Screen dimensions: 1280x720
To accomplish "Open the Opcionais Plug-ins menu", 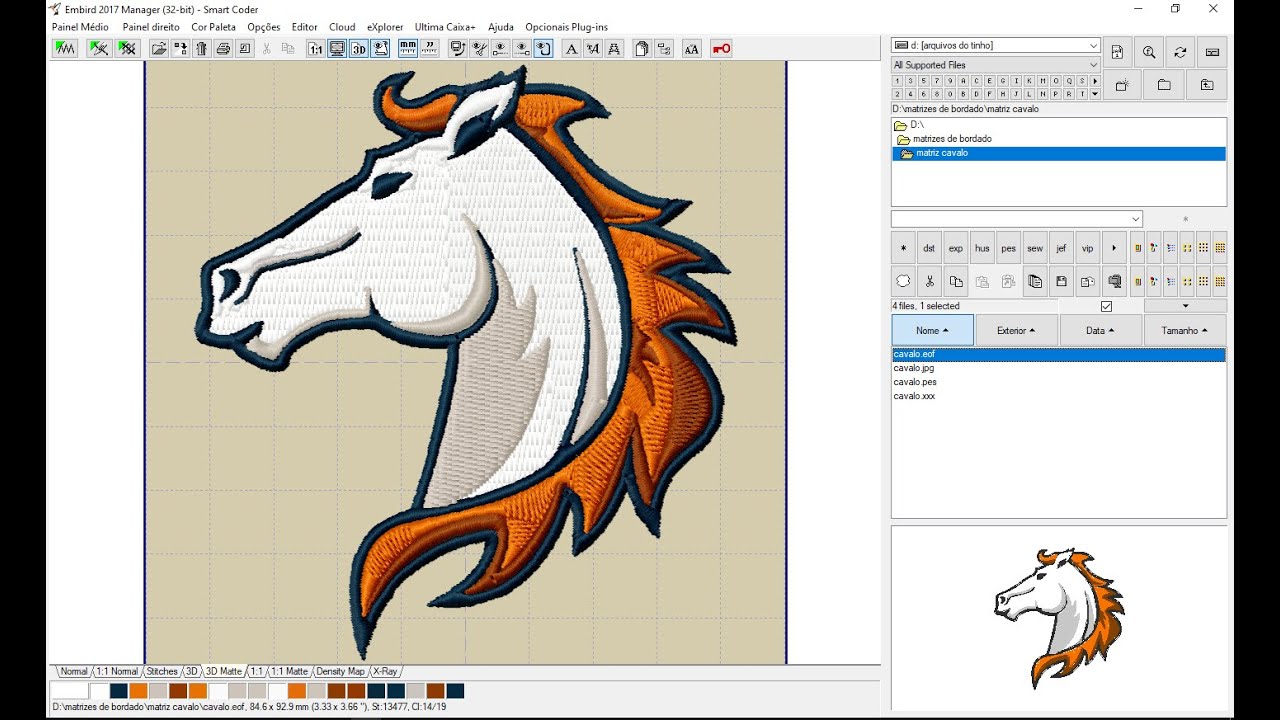I will tap(566, 27).
